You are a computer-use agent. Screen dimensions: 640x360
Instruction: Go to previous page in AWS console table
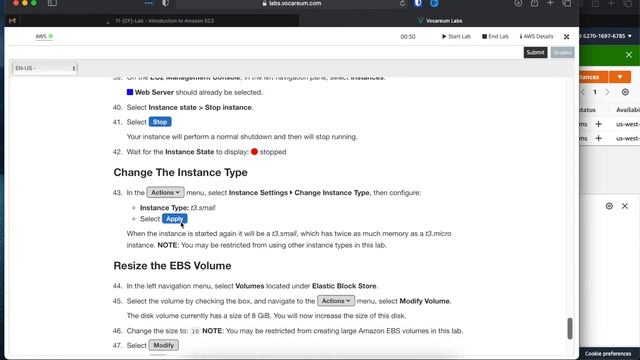(x=583, y=92)
